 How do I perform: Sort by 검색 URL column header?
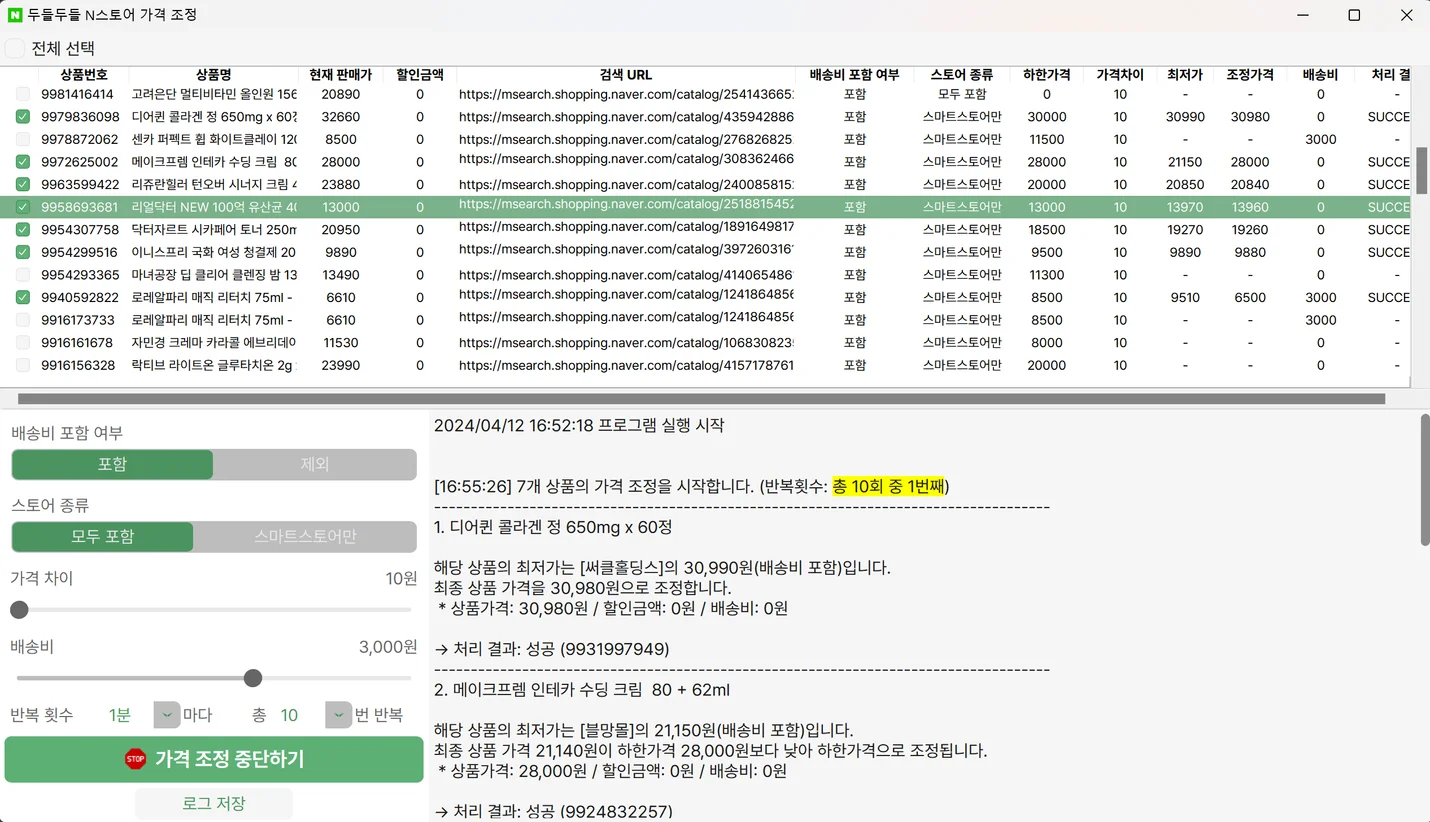[626, 75]
